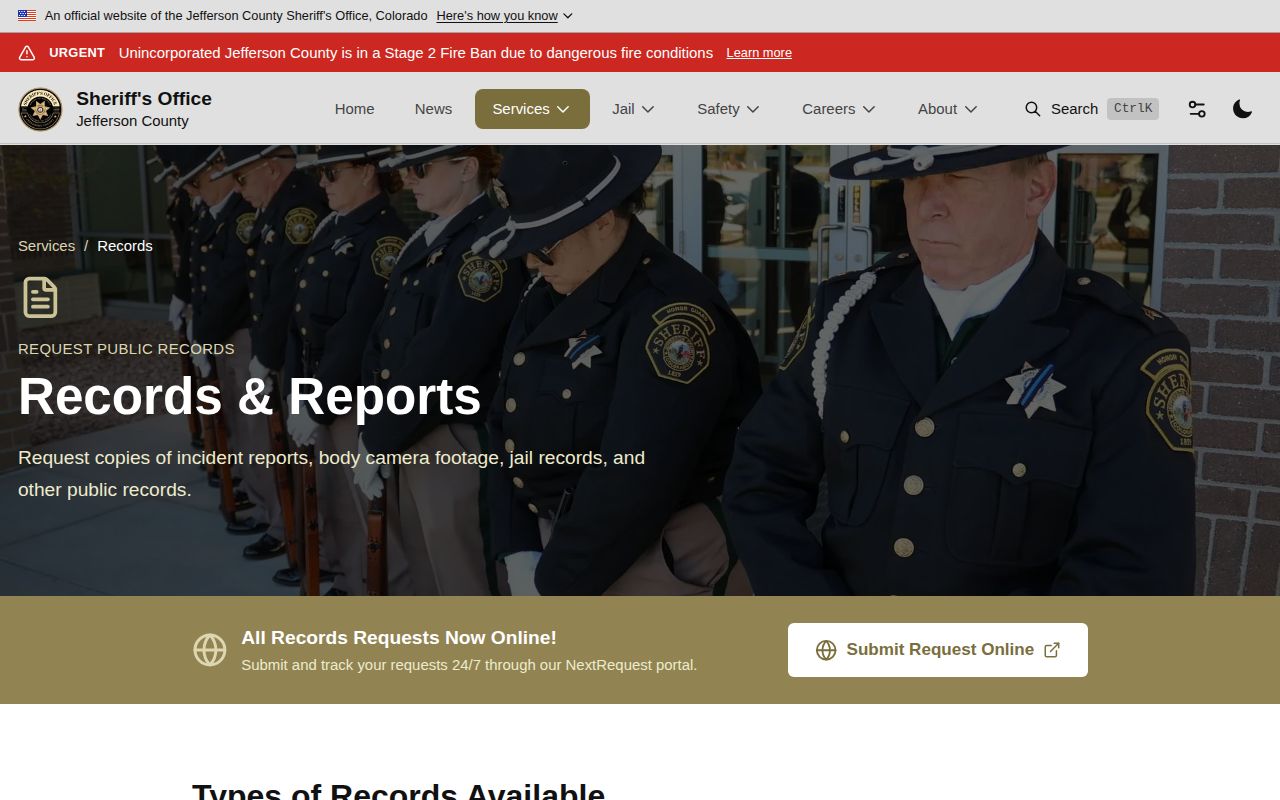Expand the About dropdown menu
1280x800 pixels.
click(947, 109)
